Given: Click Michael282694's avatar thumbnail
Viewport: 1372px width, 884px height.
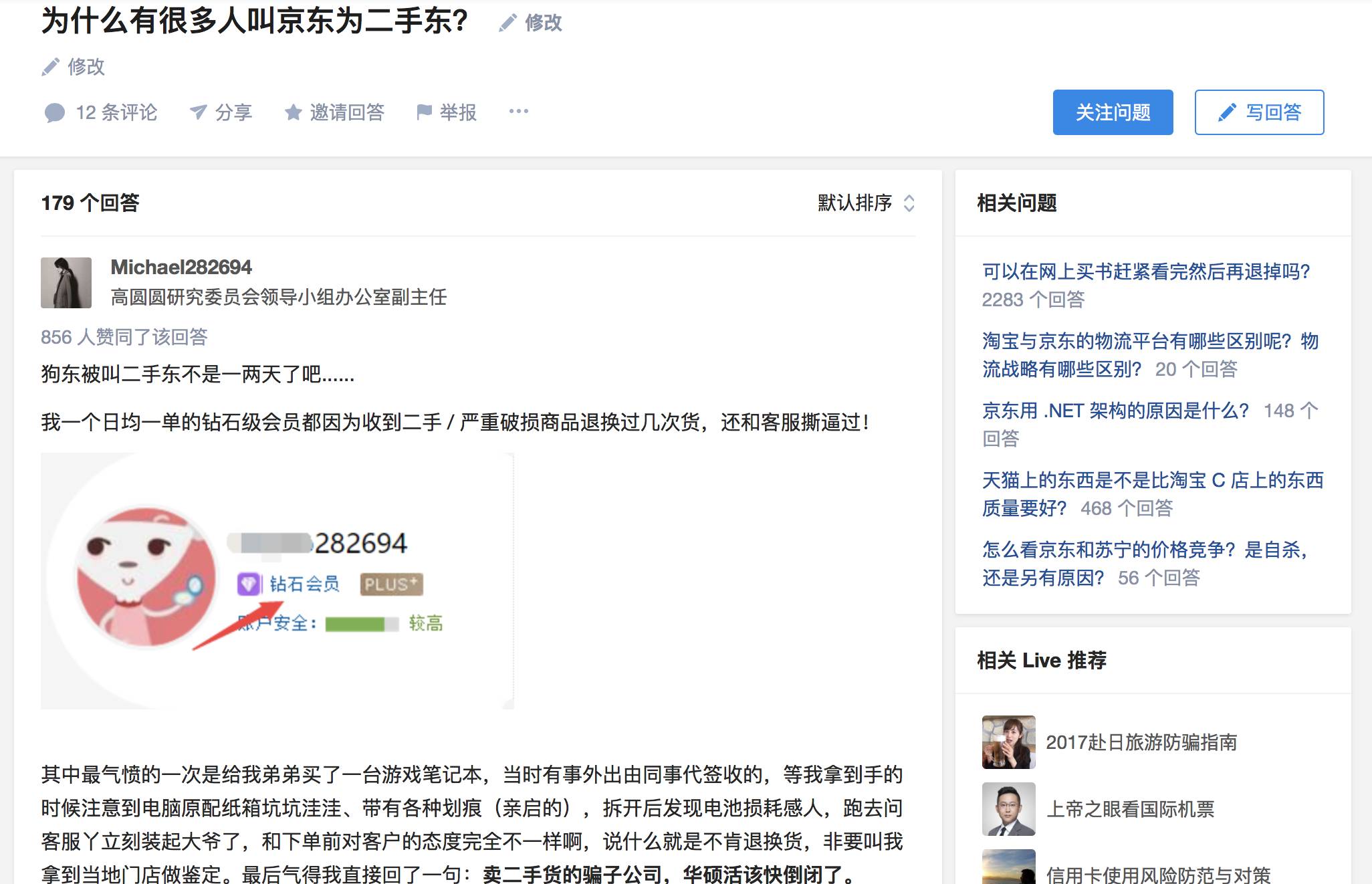Looking at the screenshot, I should (66, 283).
